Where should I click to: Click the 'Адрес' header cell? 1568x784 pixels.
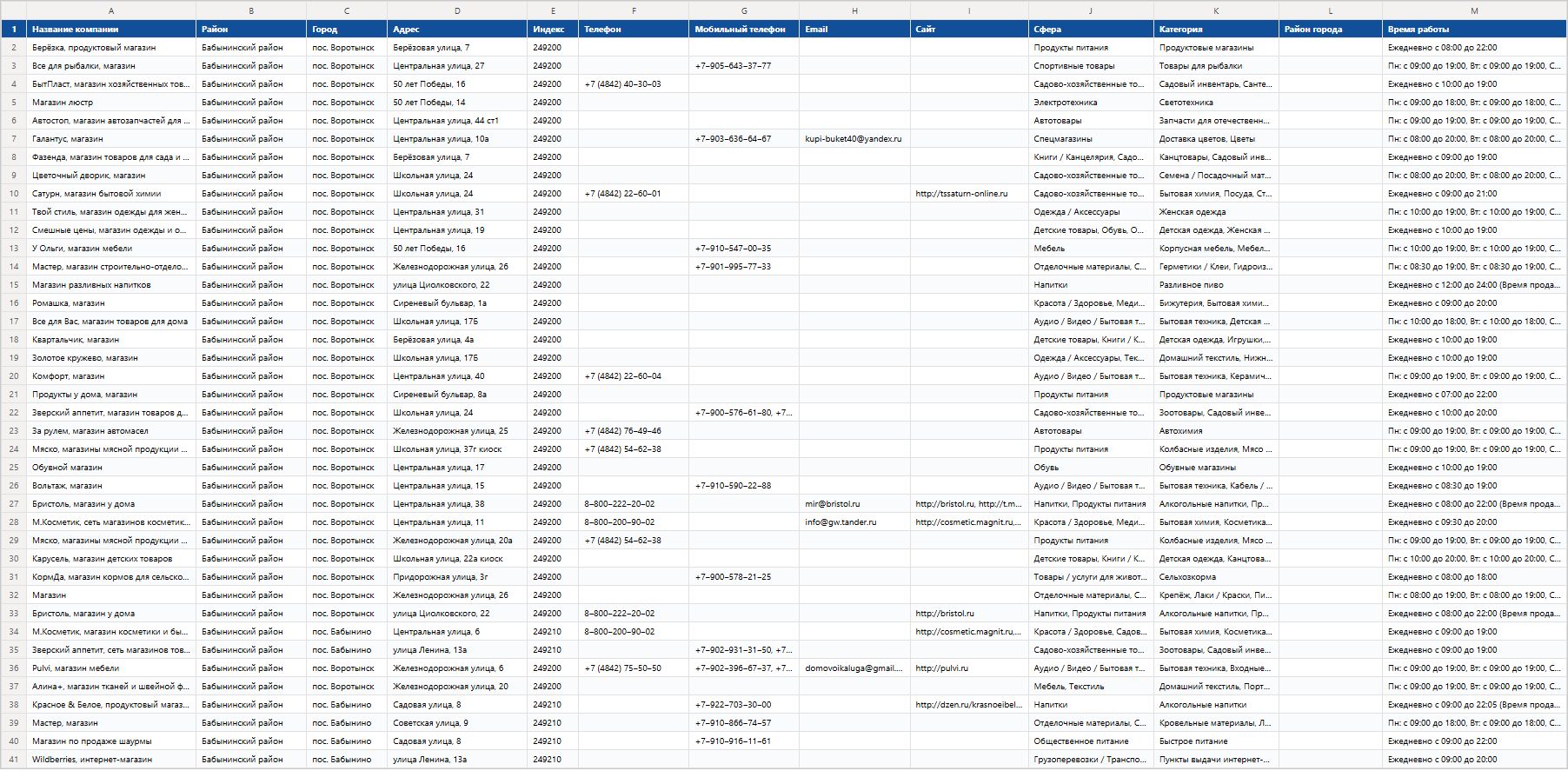(457, 30)
